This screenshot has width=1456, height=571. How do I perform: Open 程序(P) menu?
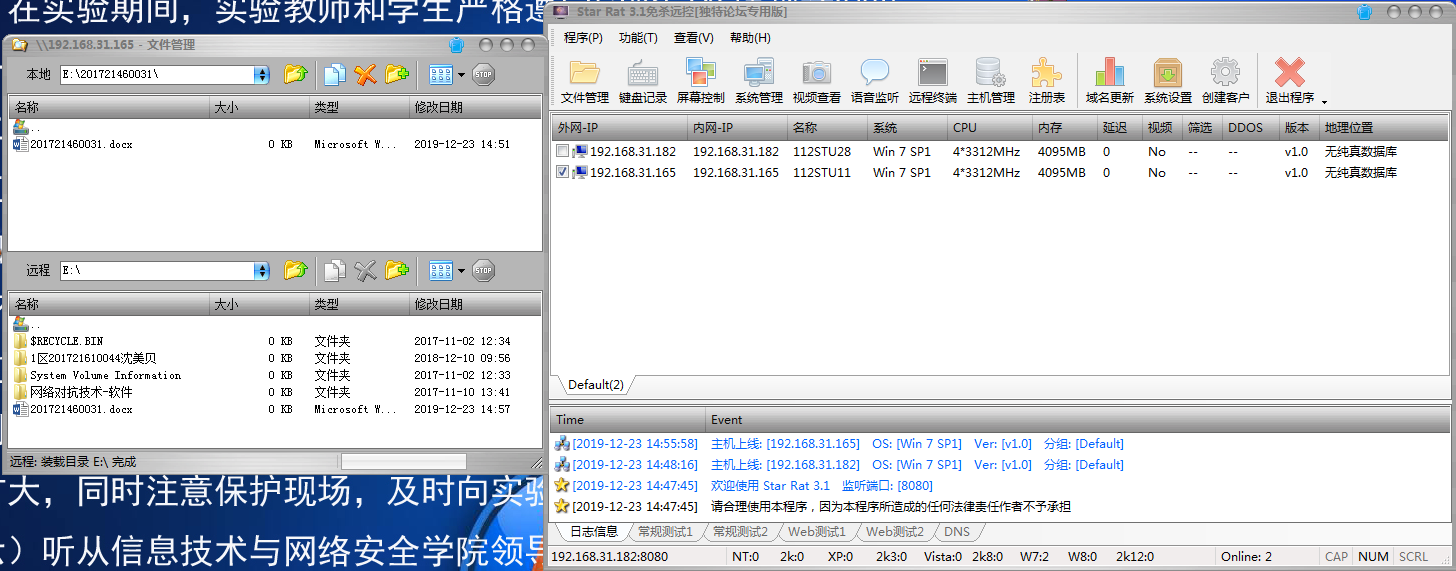[583, 38]
